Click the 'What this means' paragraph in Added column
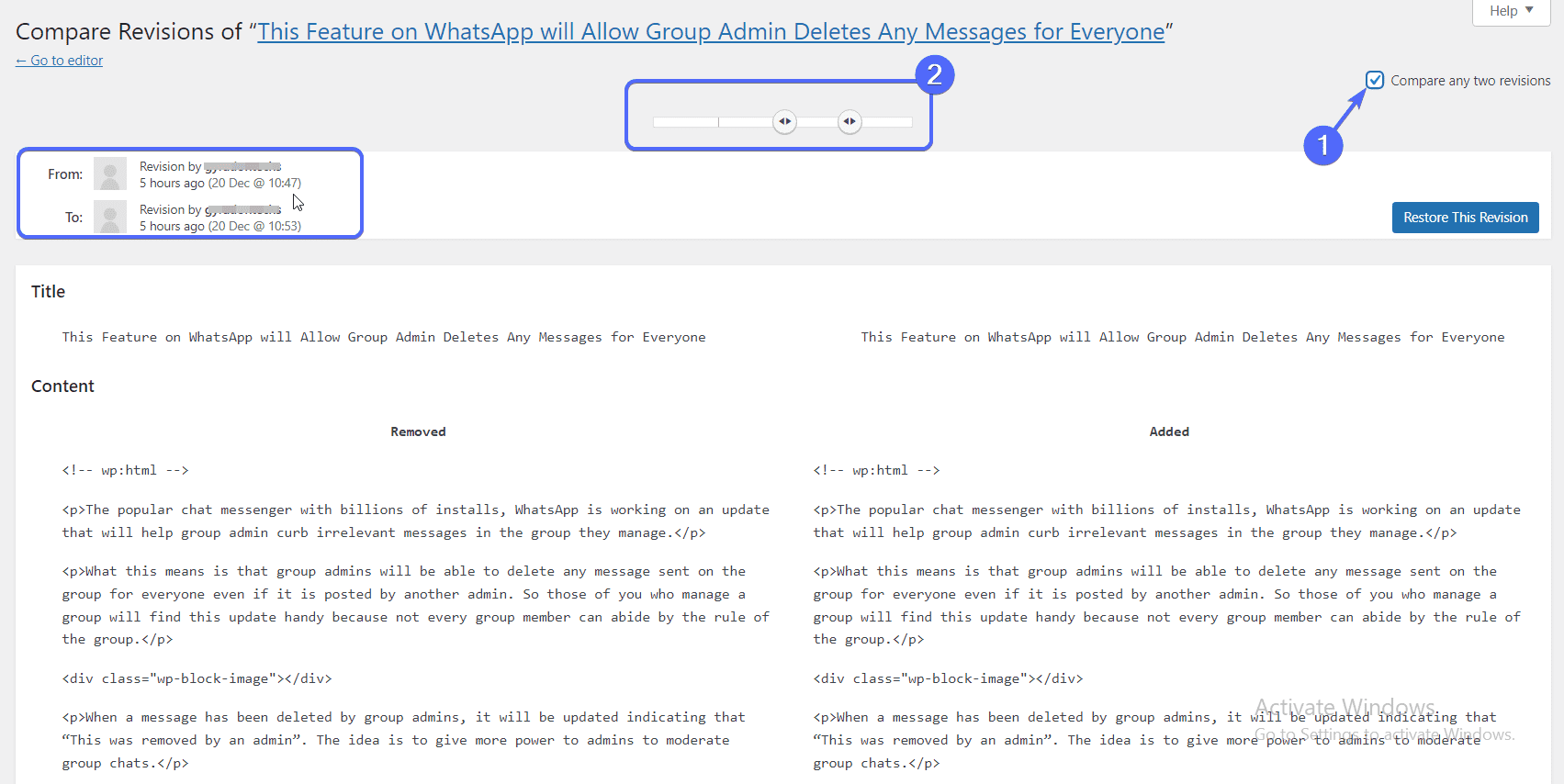The width and height of the screenshot is (1564, 784). (x=1166, y=605)
